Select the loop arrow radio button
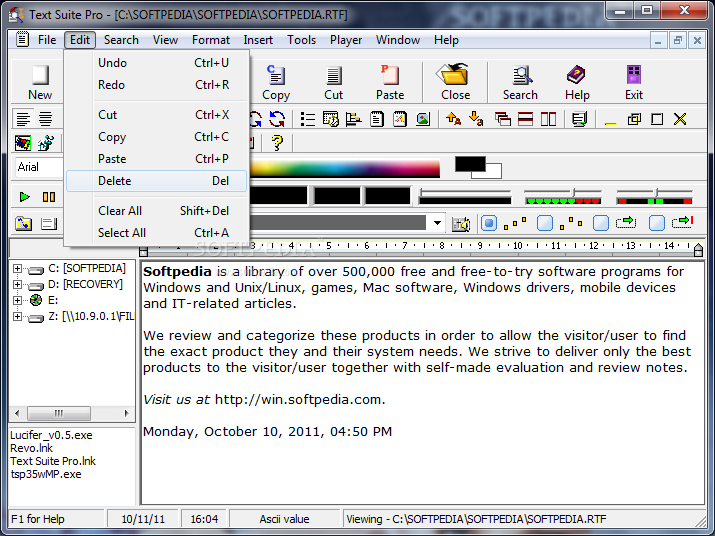The width and height of the screenshot is (715, 536). [601, 223]
